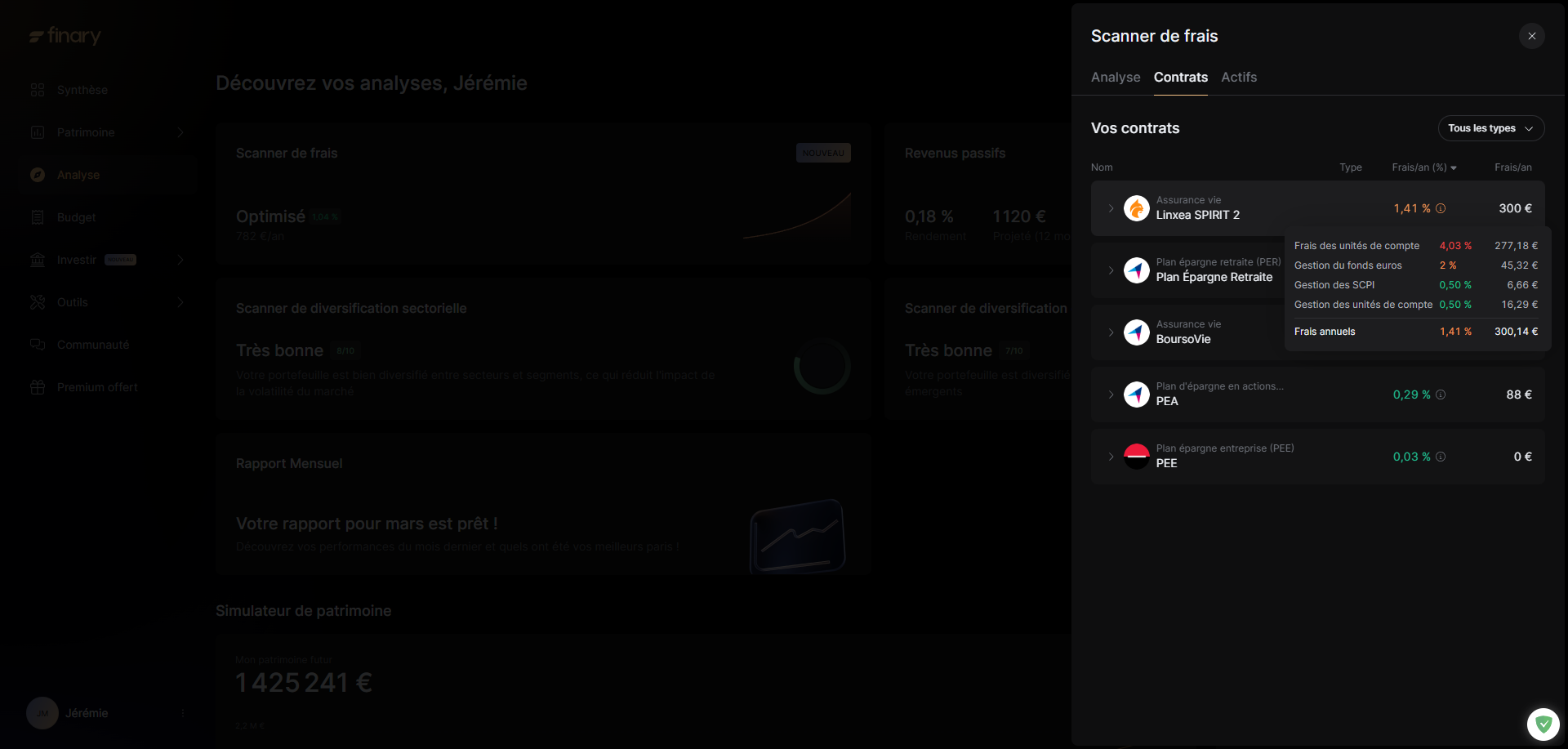
Task: Open the Patrimoine sidebar icon
Action: pyautogui.click(x=38, y=132)
